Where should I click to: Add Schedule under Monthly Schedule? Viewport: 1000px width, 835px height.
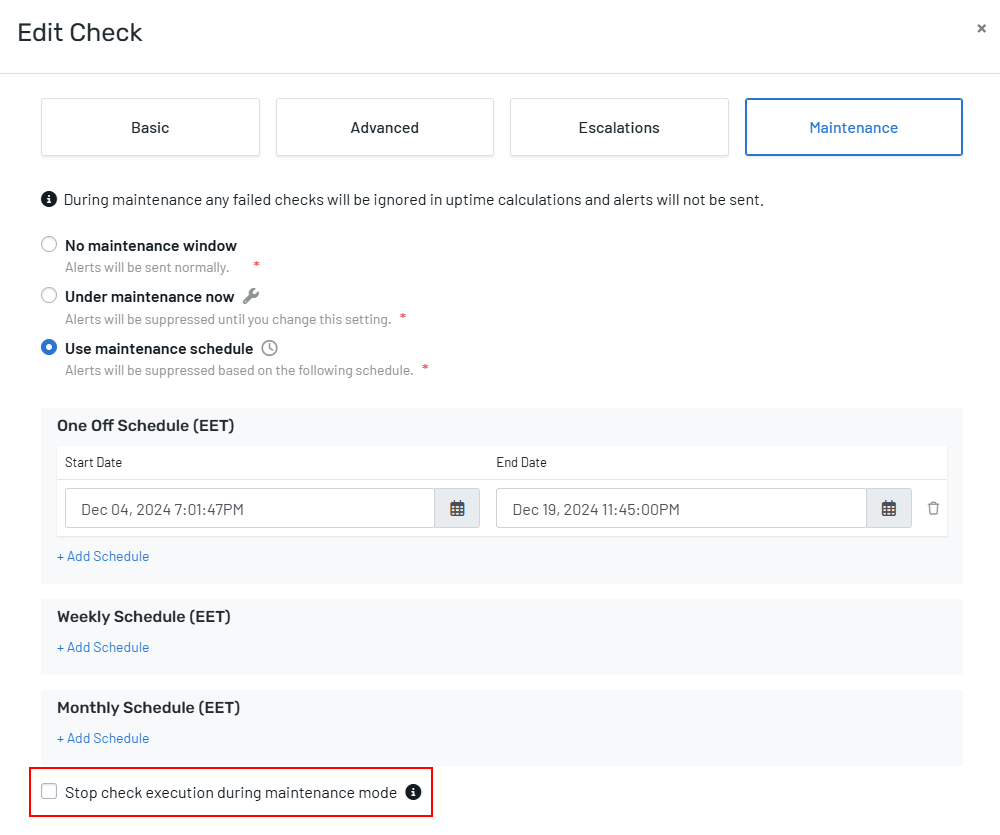pos(103,738)
